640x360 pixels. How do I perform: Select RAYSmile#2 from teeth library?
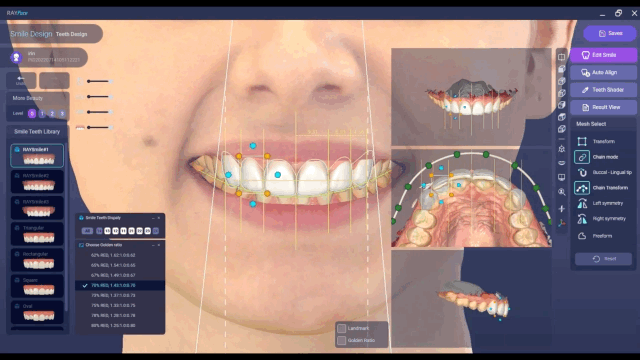(x=37, y=182)
